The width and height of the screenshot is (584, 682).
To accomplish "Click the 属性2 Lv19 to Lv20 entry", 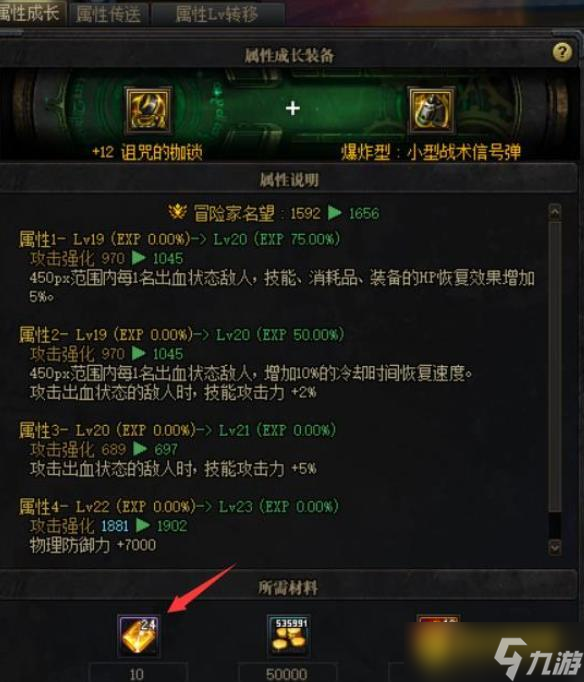I will 181,335.
